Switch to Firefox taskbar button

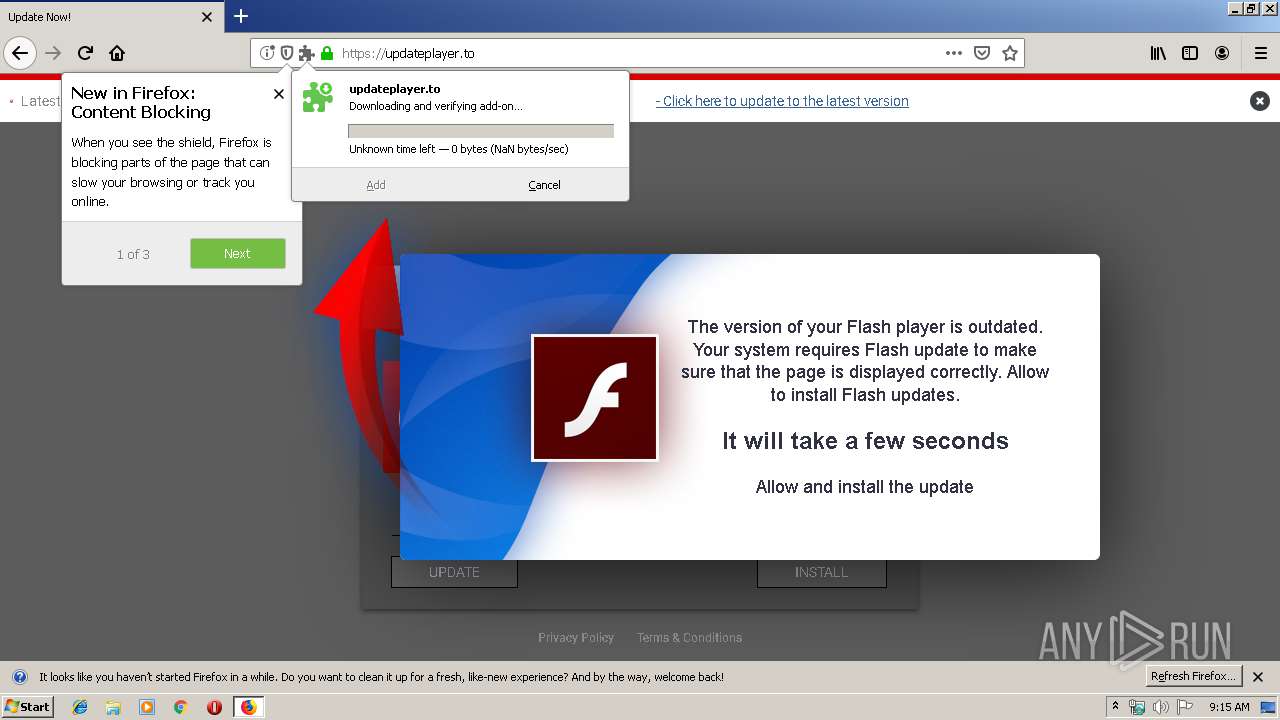(248, 707)
